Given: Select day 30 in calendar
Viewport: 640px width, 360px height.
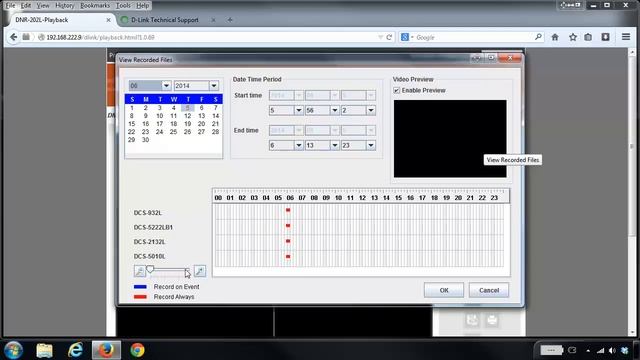Looking at the screenshot, I should 145,140.
